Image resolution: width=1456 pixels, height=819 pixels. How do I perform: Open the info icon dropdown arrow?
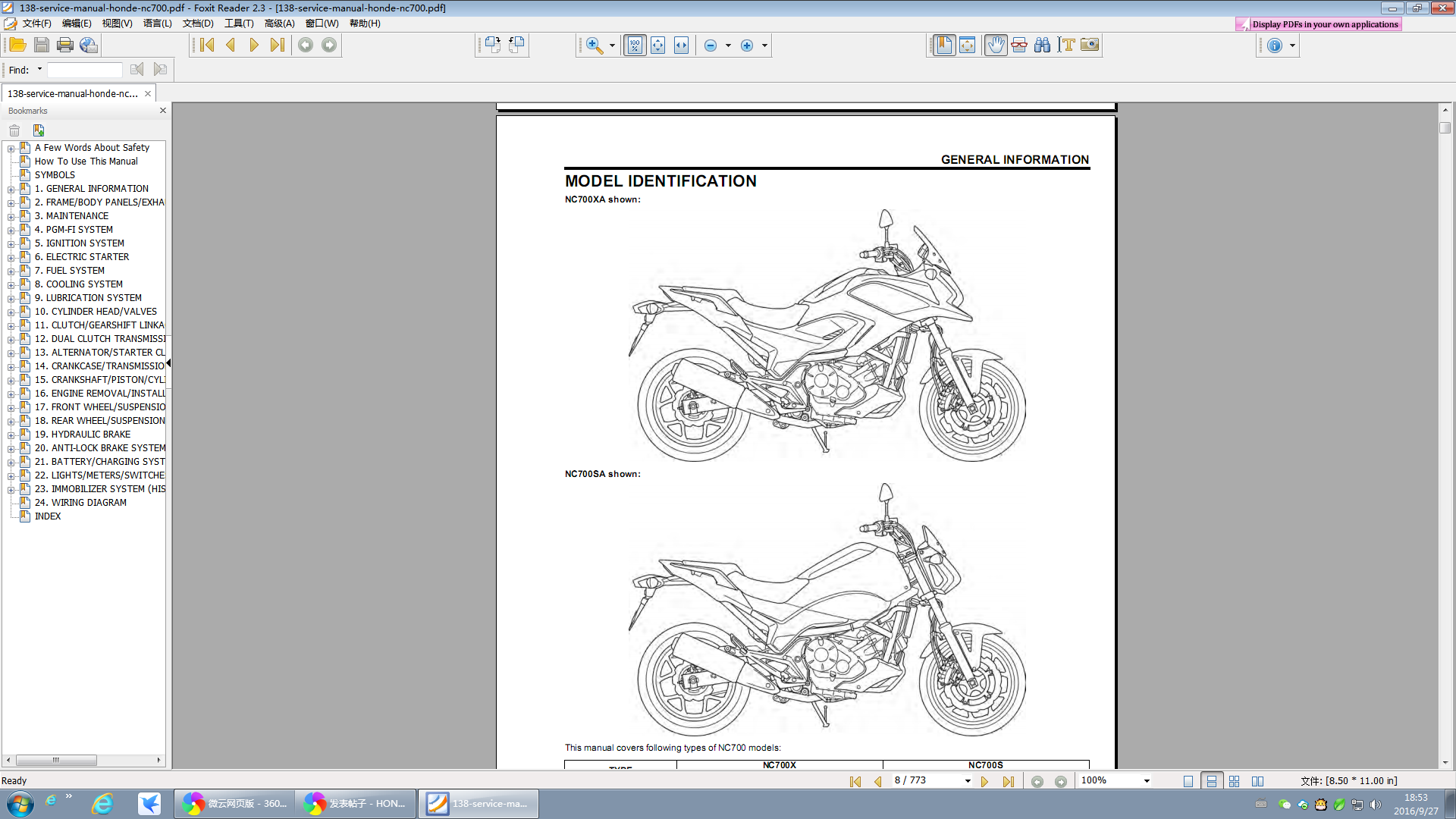click(1292, 45)
